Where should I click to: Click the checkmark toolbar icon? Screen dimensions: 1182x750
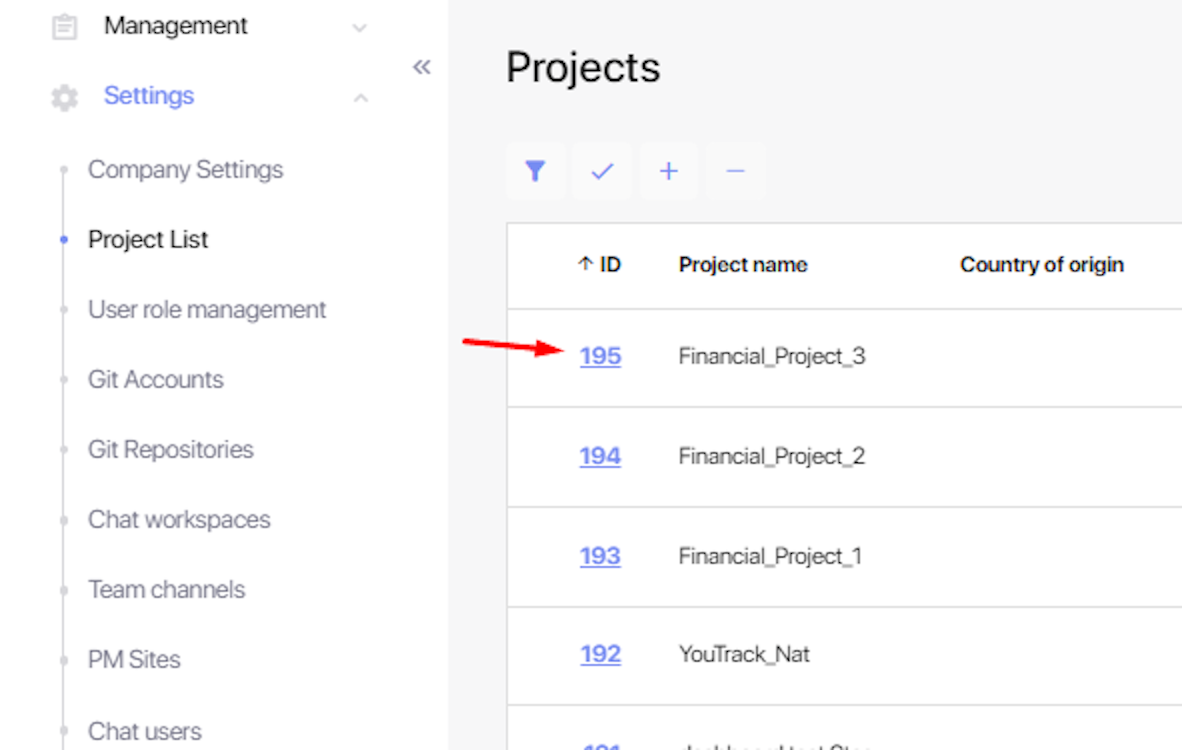[x=602, y=171]
